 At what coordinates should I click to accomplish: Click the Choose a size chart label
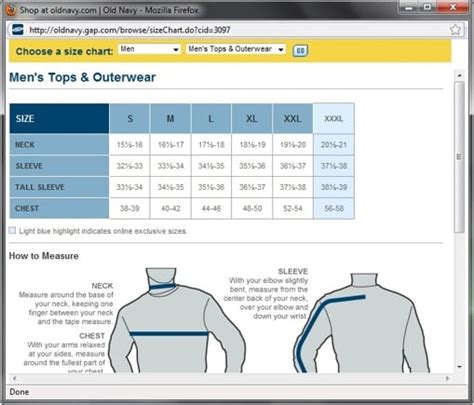(x=64, y=51)
